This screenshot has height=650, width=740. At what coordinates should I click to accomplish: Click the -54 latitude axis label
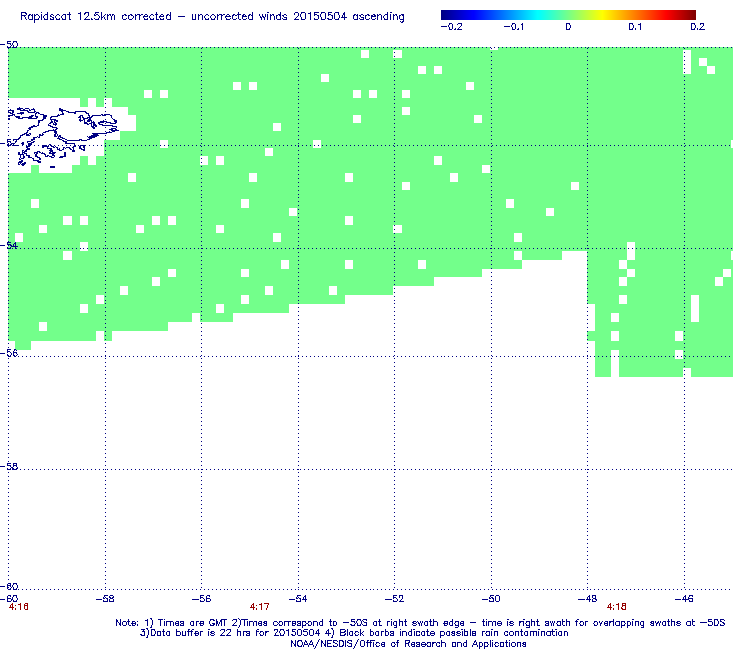click(8, 245)
